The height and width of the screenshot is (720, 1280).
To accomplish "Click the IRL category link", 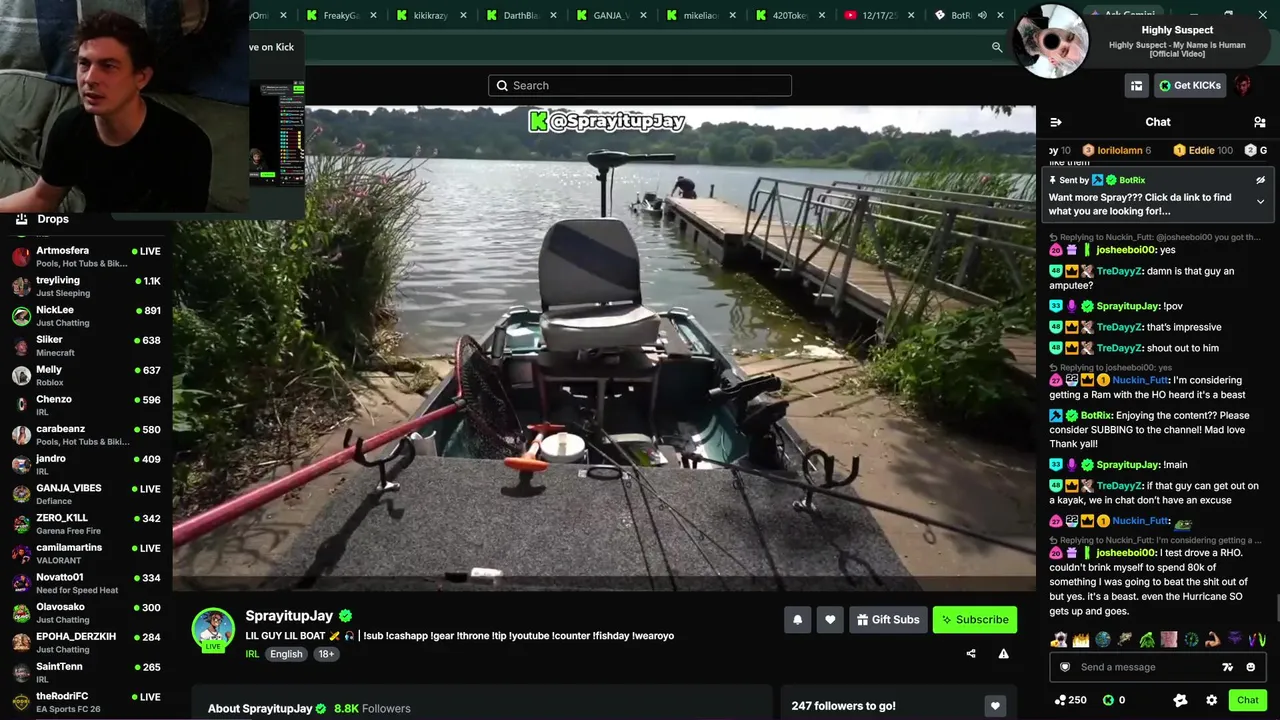I will pos(252,654).
